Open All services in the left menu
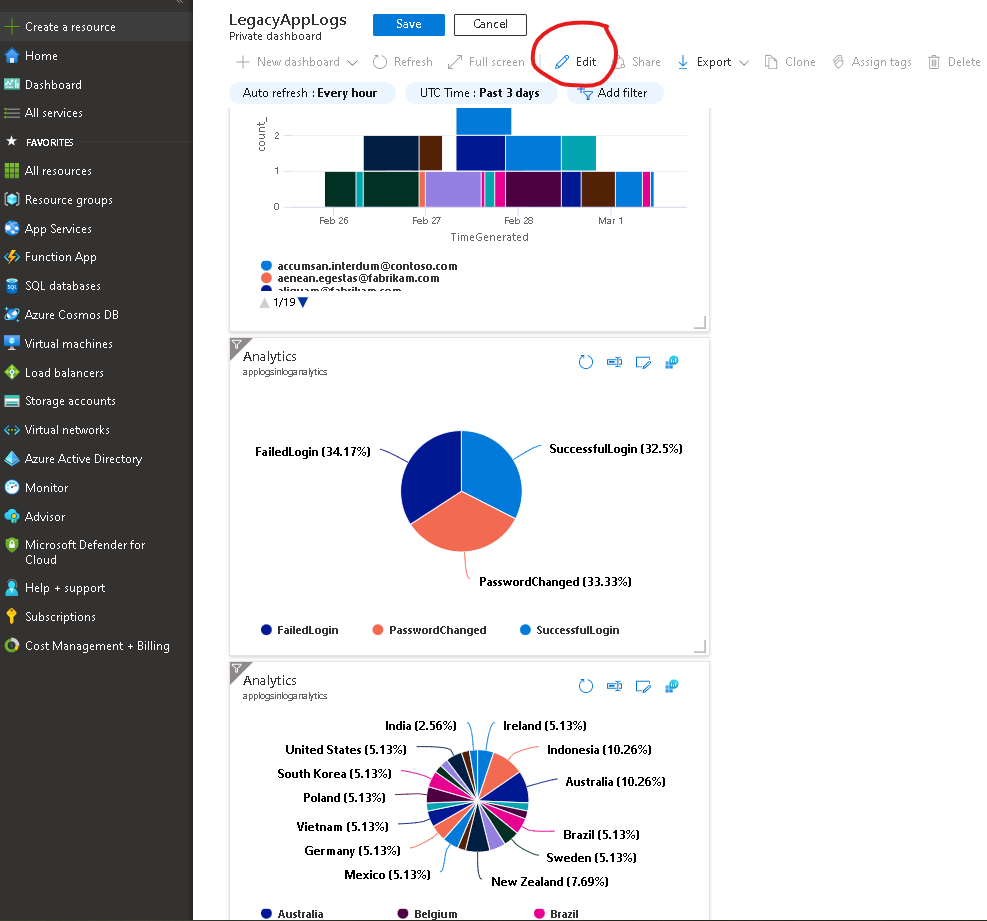The image size is (987, 921). [x=53, y=113]
